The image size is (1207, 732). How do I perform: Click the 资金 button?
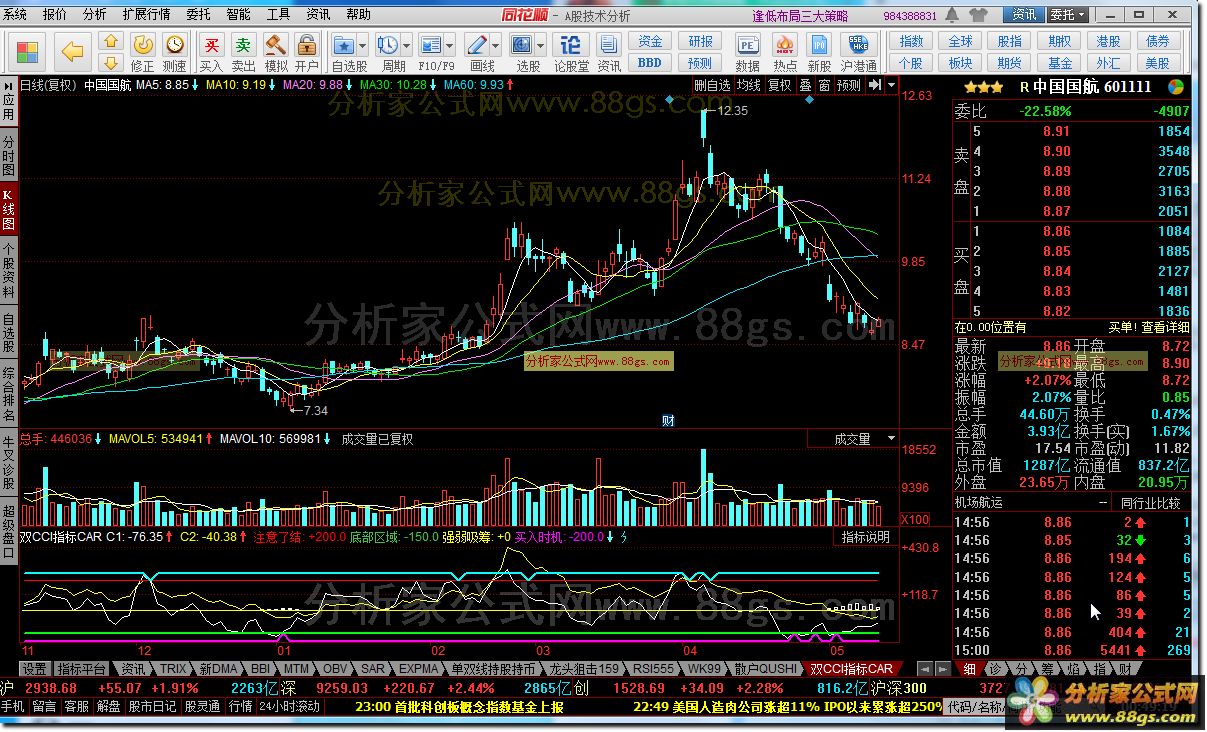tap(650, 41)
